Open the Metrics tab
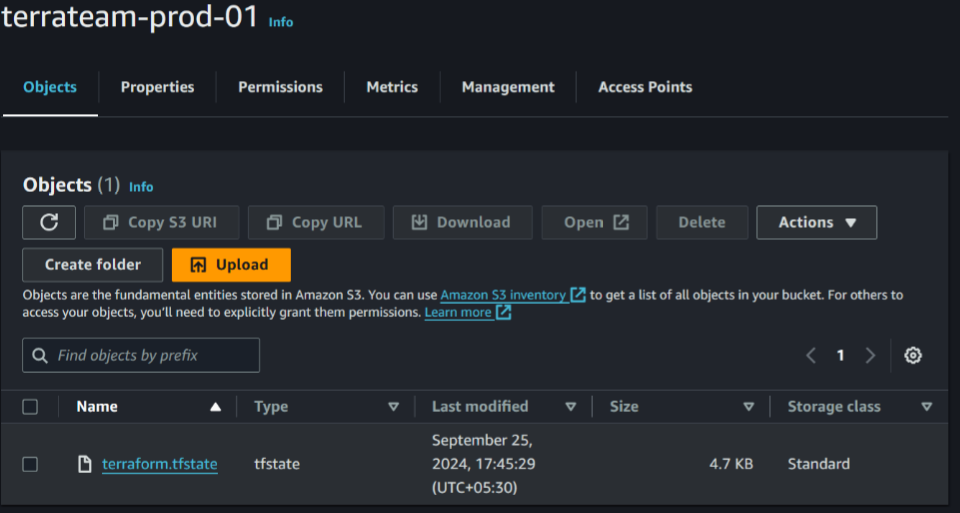The width and height of the screenshot is (960, 513). point(392,88)
